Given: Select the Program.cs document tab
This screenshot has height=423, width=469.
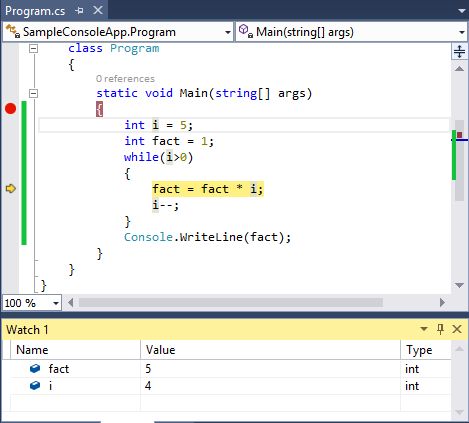Looking at the screenshot, I should pyautogui.click(x=35, y=11).
